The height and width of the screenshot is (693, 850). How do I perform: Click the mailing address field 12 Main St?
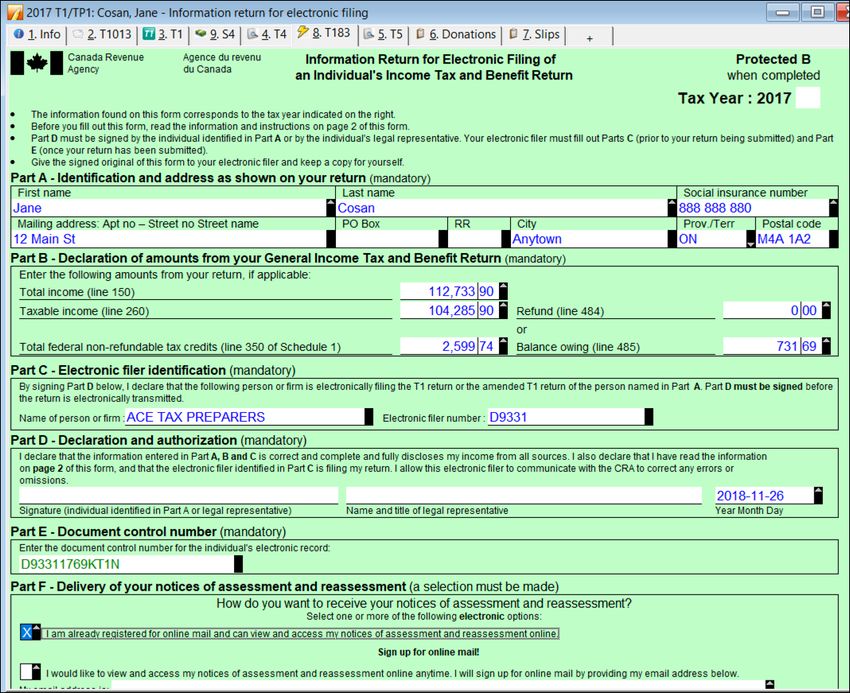169,239
